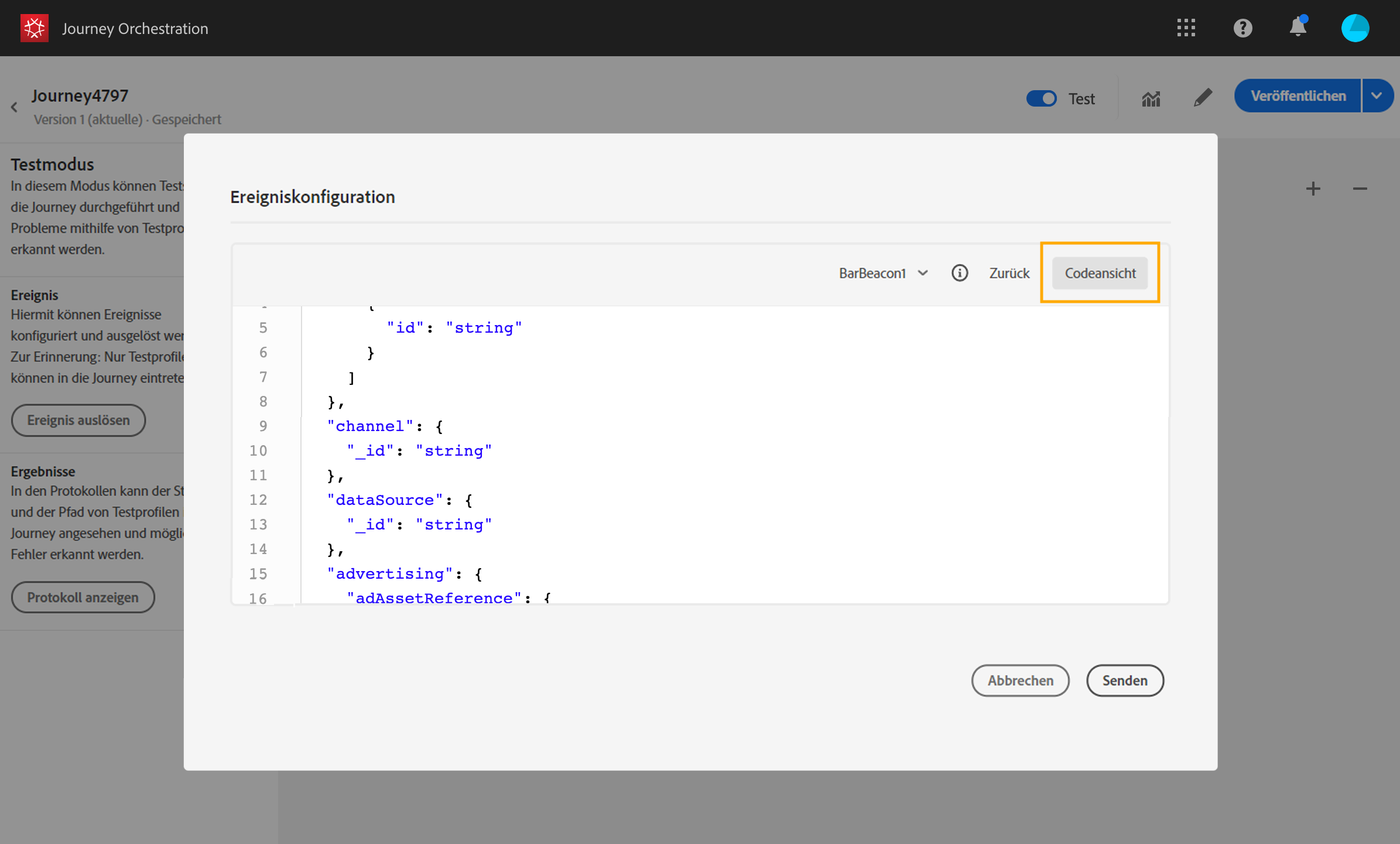Go back using arrow beside Journey4797
The width and height of the screenshot is (1400, 844).
coord(15,107)
